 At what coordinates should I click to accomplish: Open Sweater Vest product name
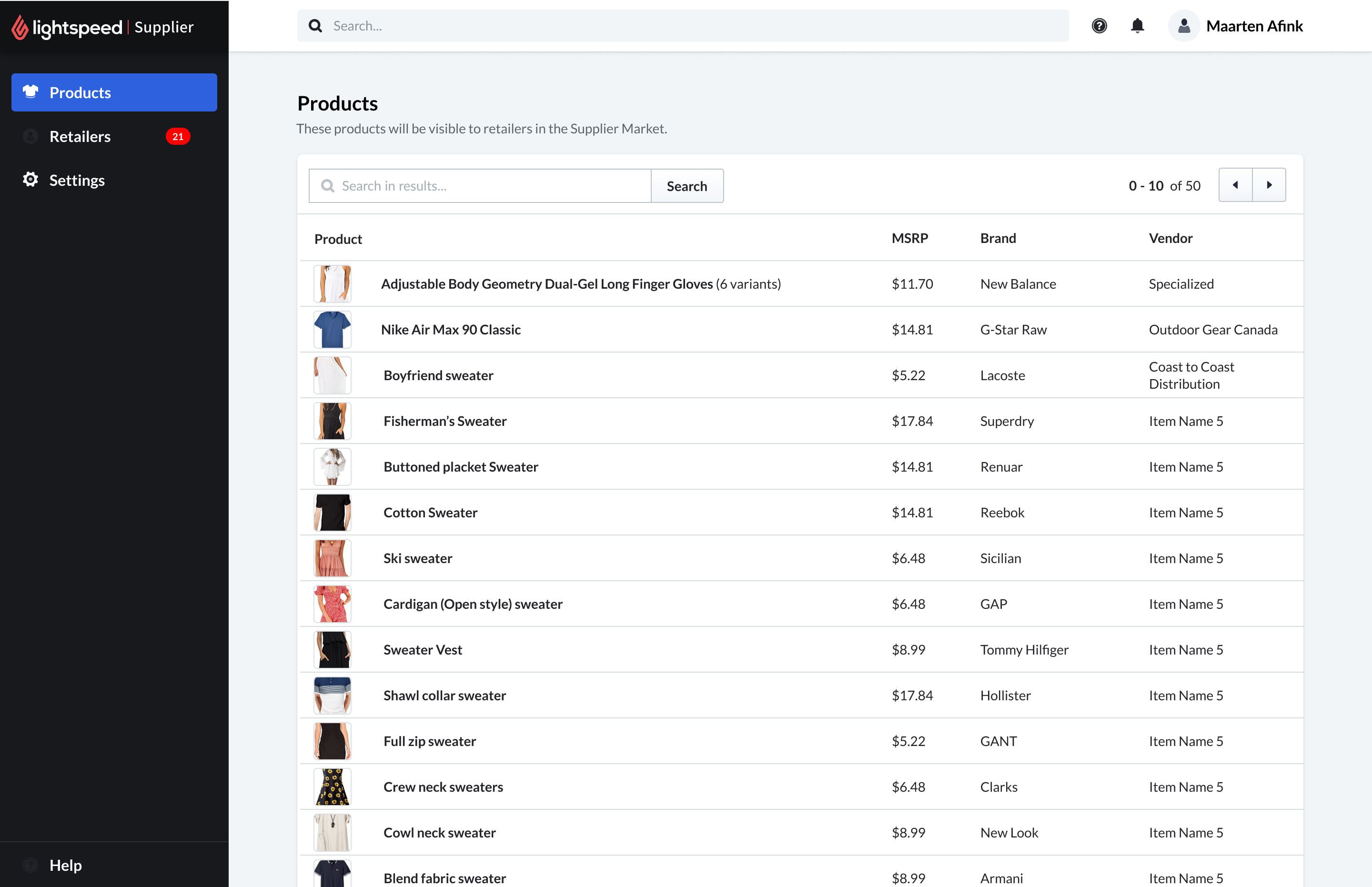point(423,650)
